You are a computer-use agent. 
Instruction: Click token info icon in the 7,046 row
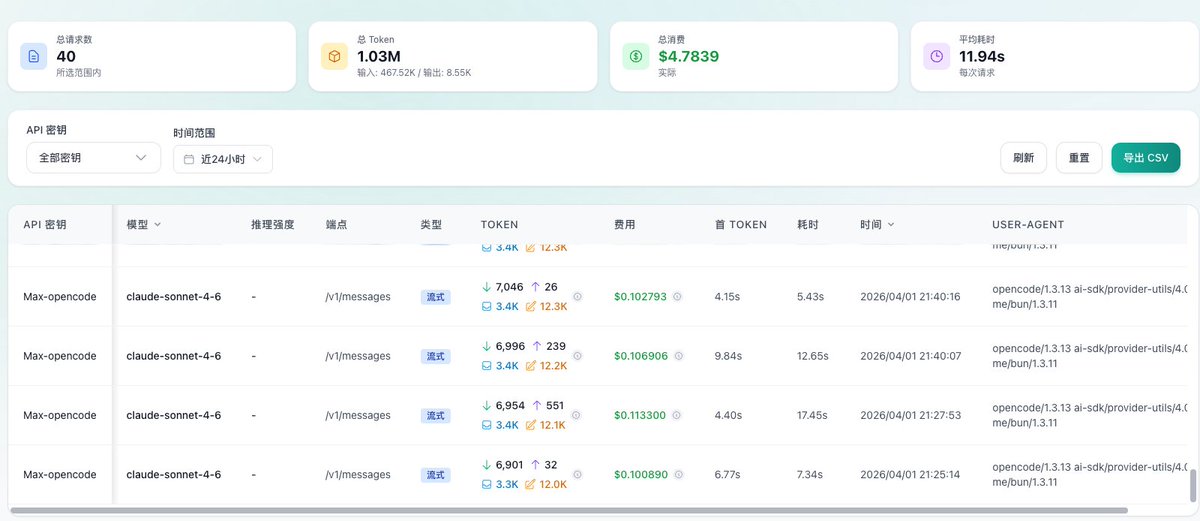point(577,297)
